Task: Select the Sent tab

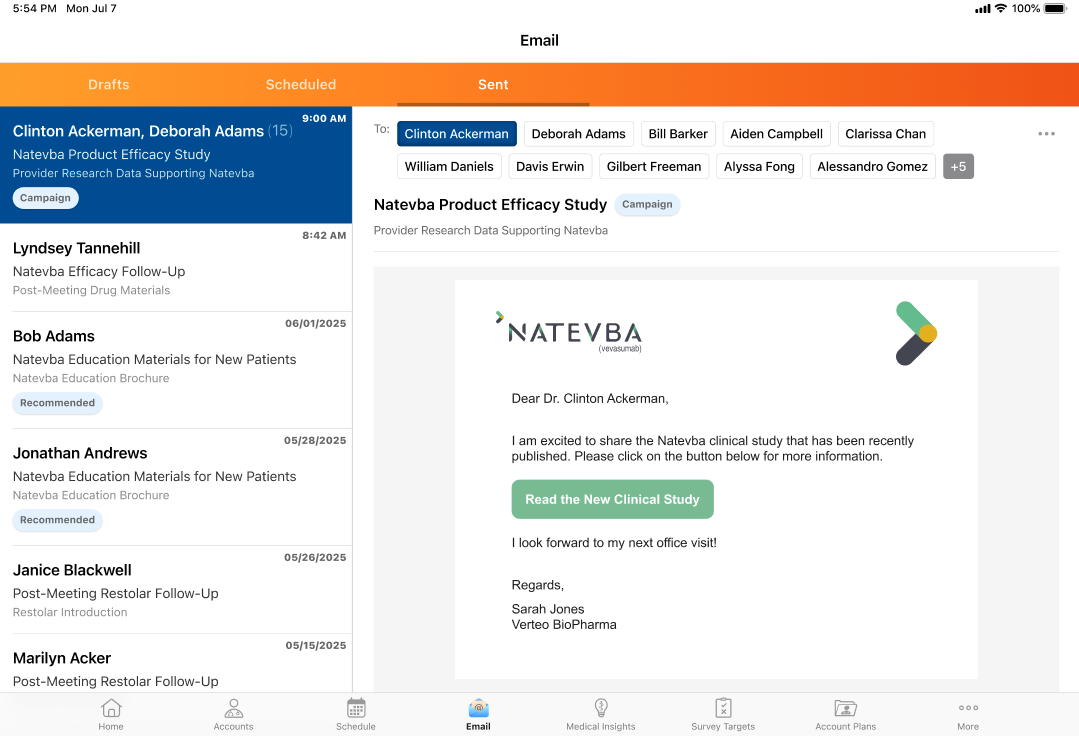Action: 493,85
